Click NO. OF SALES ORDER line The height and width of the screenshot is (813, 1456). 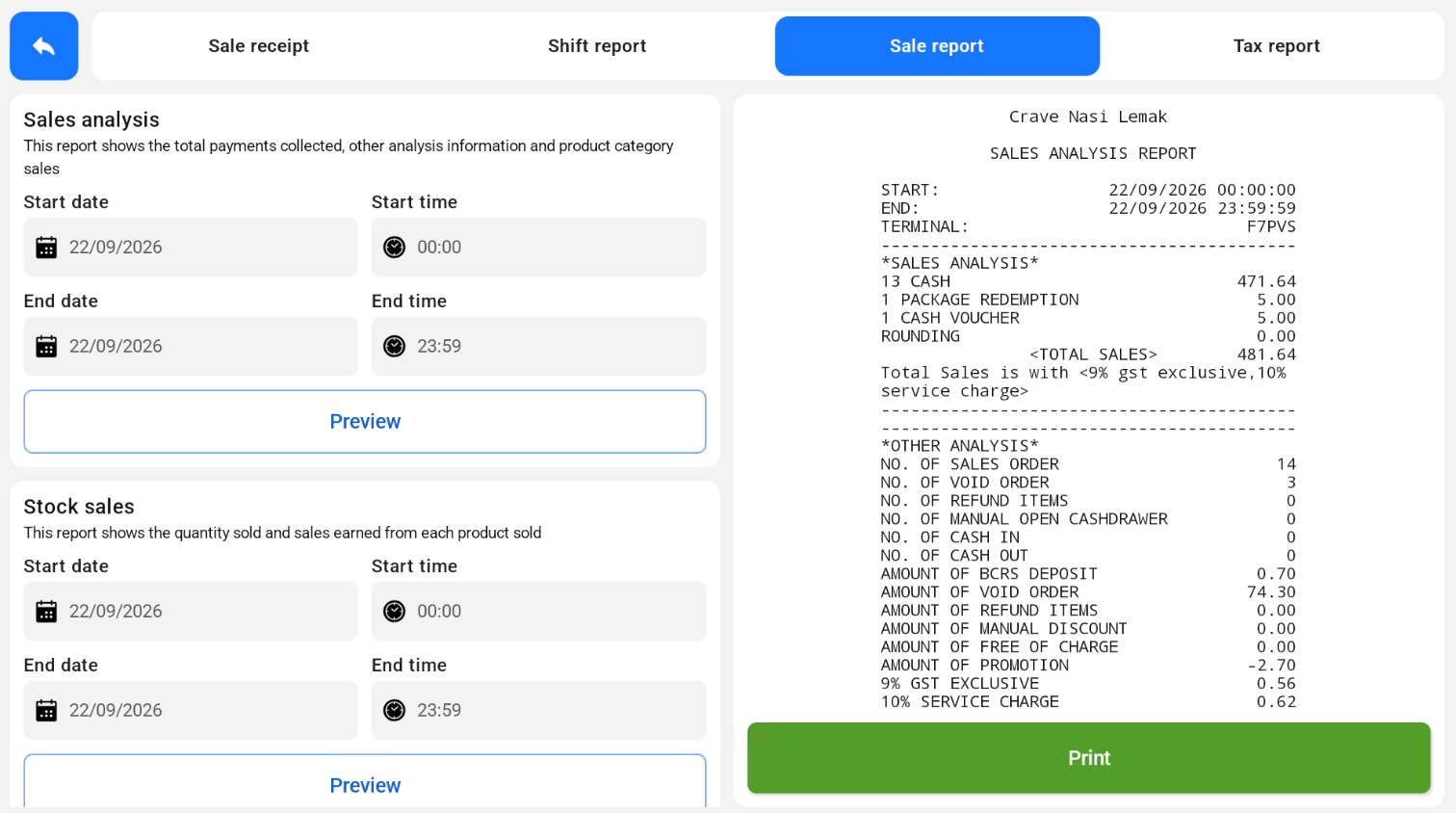(x=1088, y=464)
